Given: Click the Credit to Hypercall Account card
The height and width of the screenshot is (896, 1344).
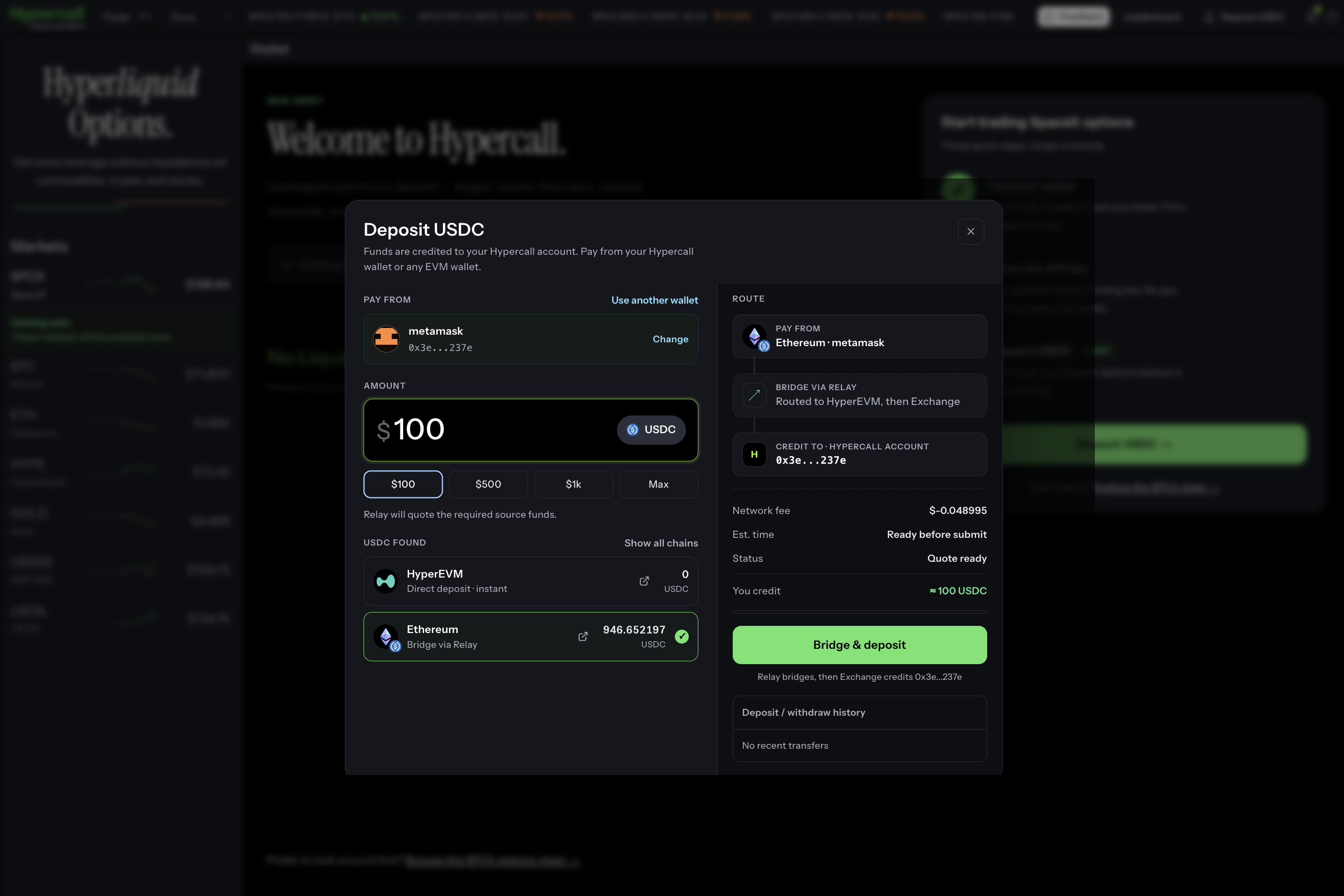Looking at the screenshot, I should (859, 454).
